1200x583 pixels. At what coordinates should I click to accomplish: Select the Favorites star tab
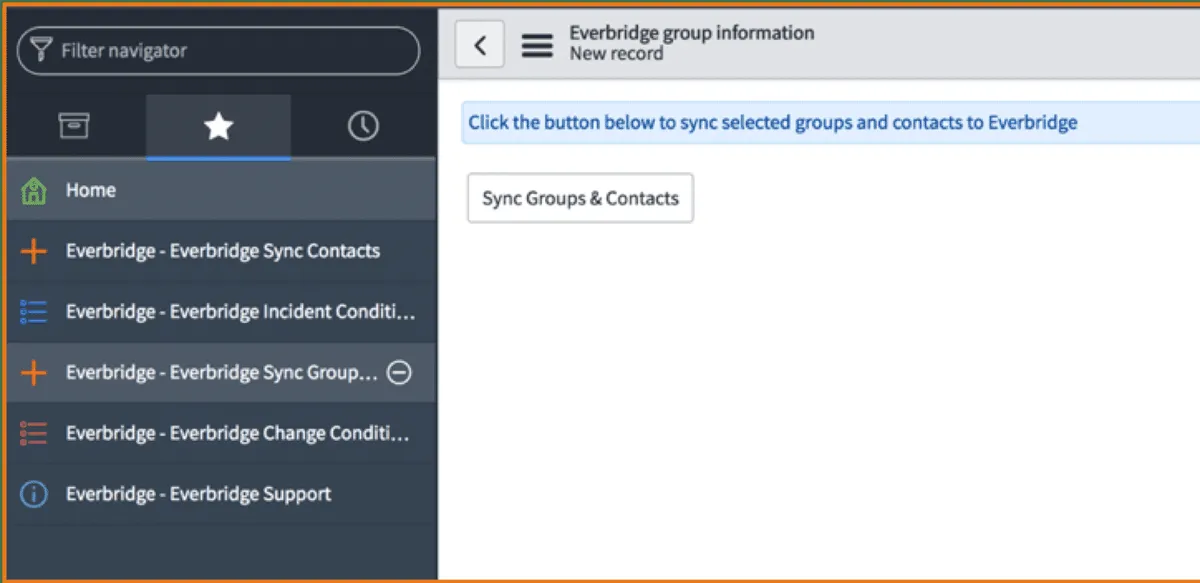[218, 126]
